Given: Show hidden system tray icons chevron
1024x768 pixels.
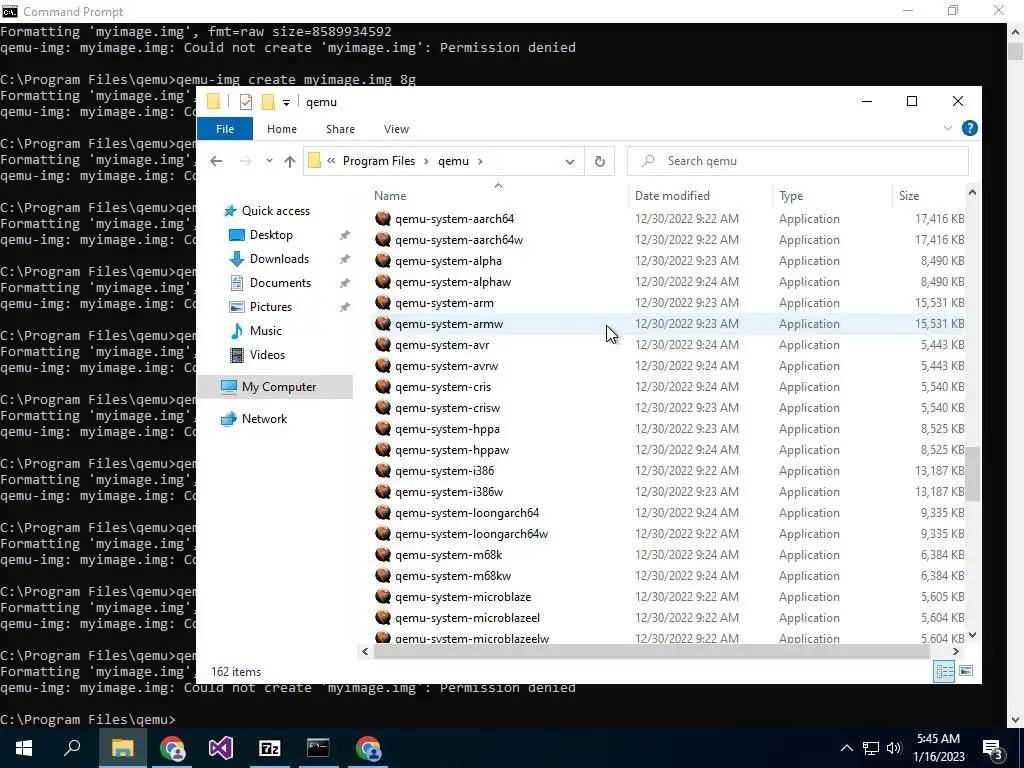Looking at the screenshot, I should (846, 748).
